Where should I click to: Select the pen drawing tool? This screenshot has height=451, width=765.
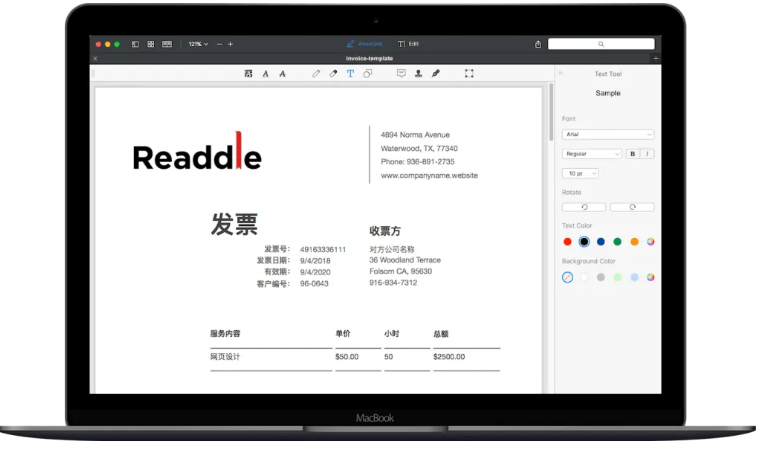[x=316, y=74]
